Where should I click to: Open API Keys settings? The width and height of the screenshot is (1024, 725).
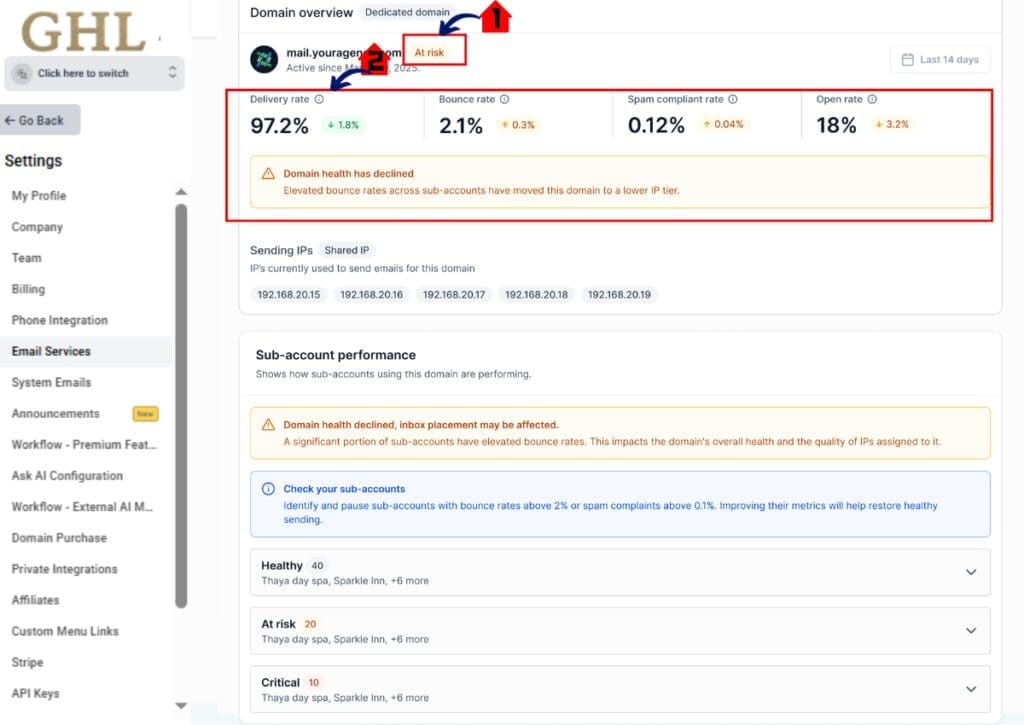35,694
